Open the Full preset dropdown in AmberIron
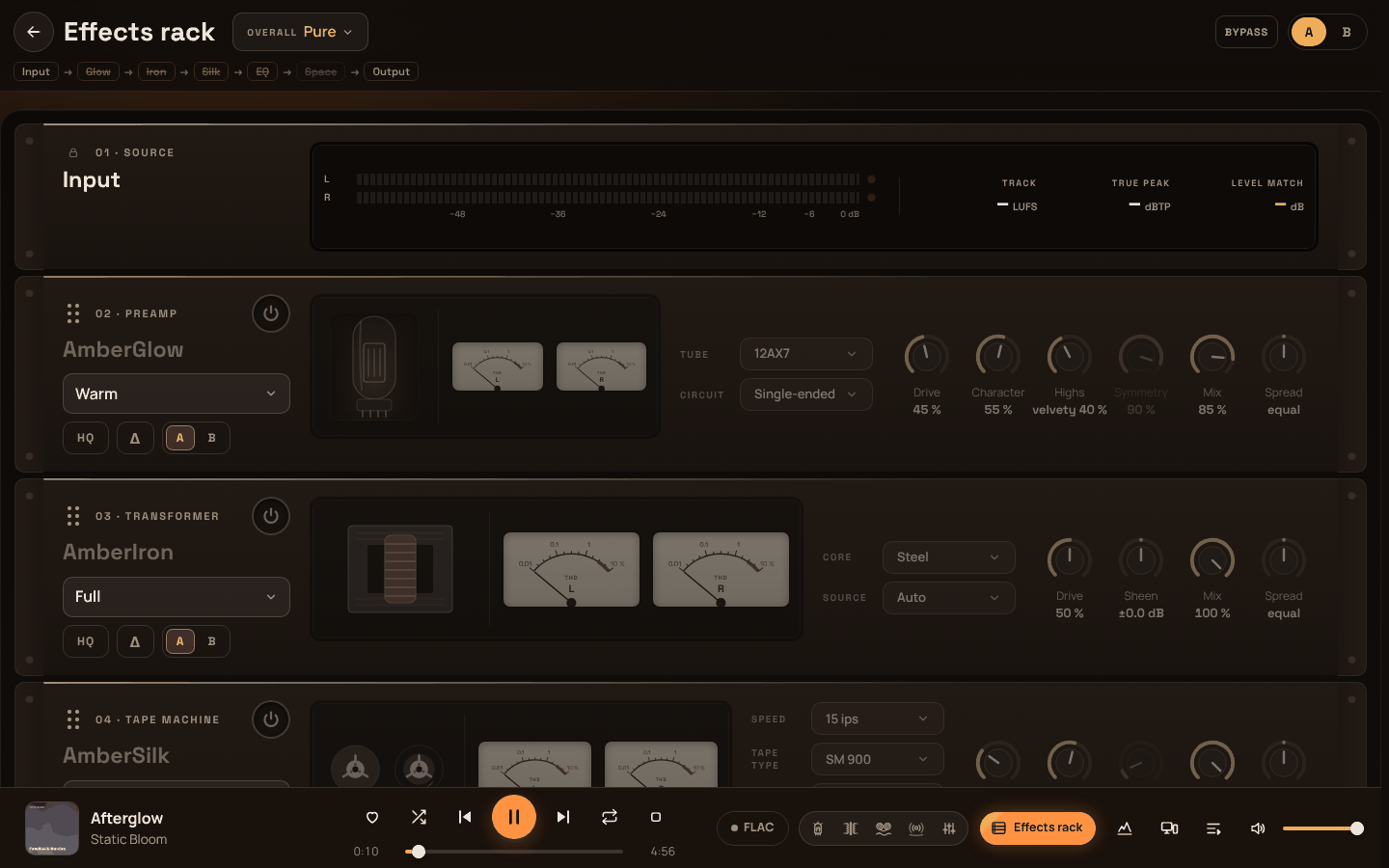 pos(177,597)
